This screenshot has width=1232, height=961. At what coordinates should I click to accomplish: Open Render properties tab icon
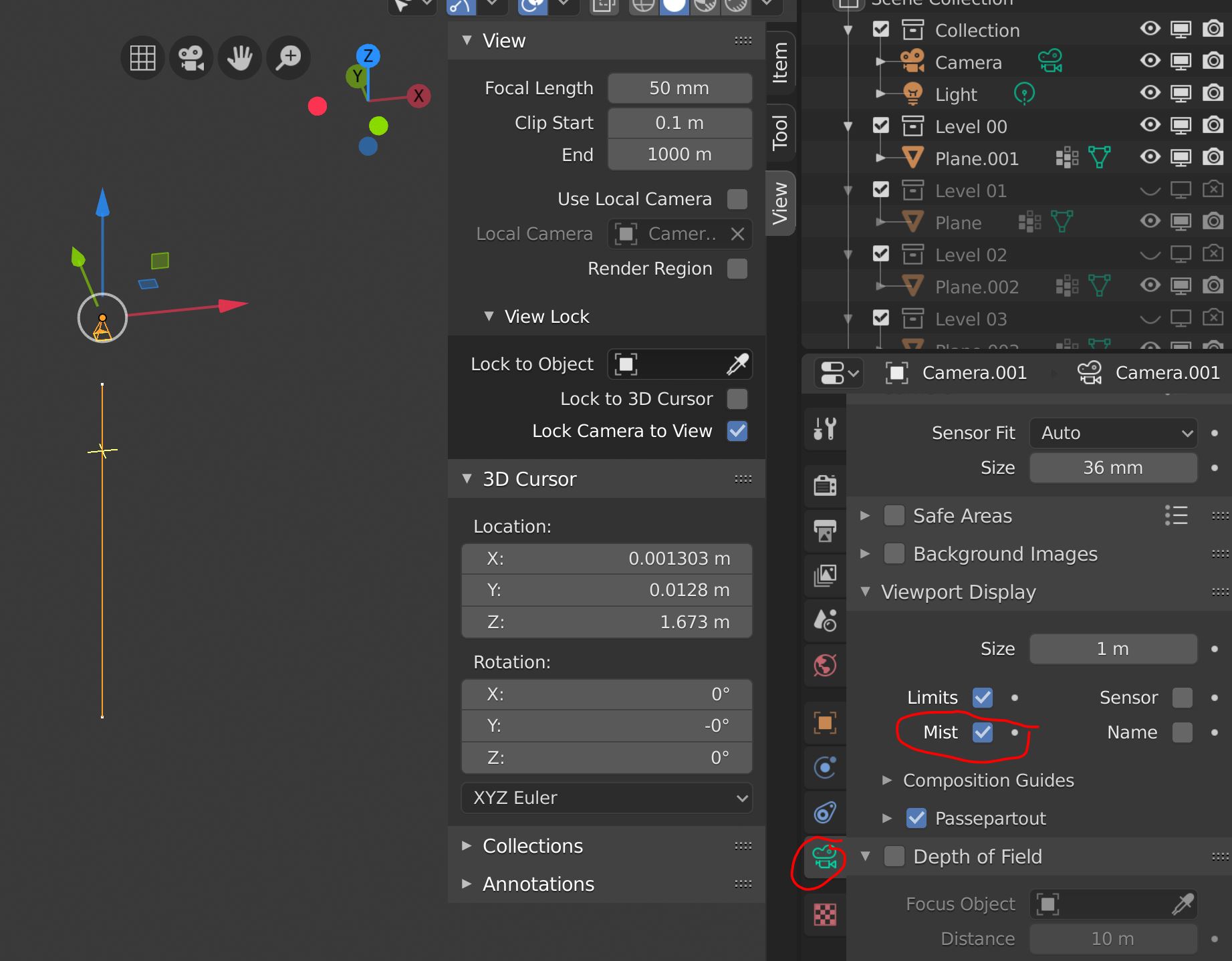tap(825, 485)
